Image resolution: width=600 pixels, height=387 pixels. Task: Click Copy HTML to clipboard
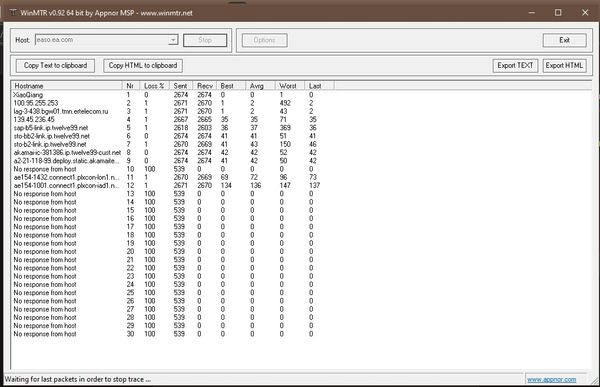pos(143,65)
